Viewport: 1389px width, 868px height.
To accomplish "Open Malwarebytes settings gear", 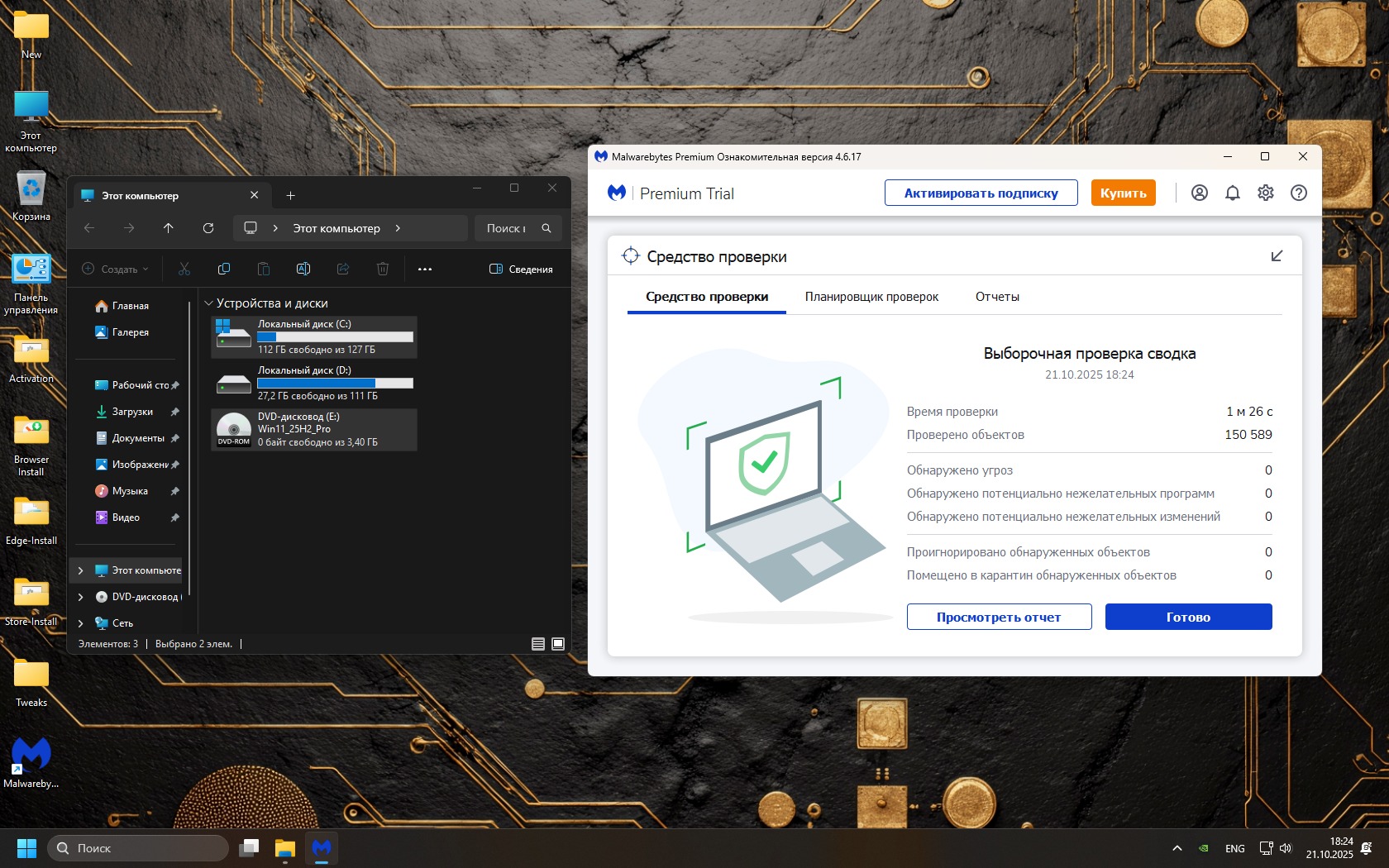I will click(x=1265, y=193).
